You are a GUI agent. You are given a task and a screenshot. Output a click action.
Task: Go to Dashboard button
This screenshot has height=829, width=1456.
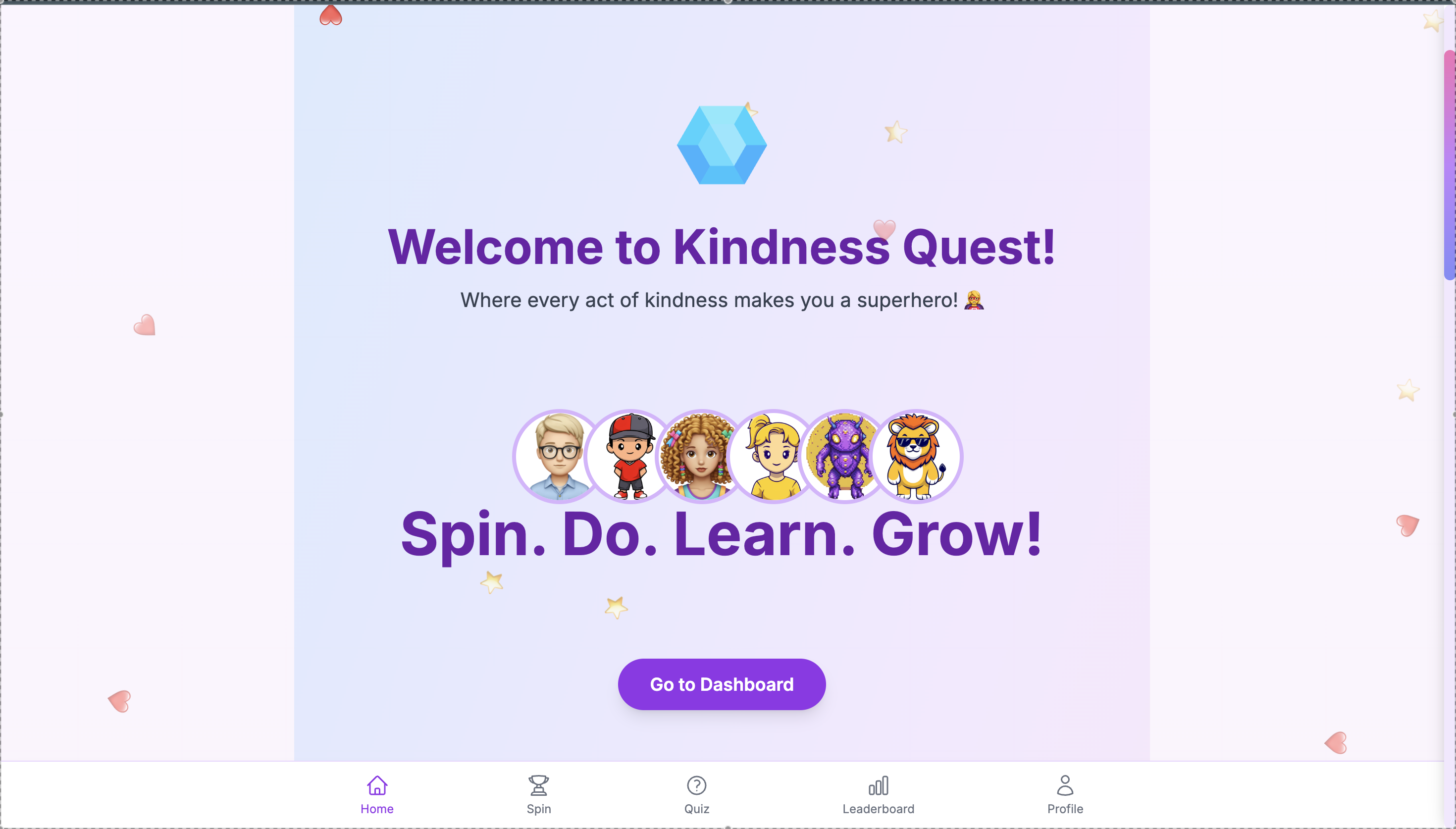pos(722,684)
